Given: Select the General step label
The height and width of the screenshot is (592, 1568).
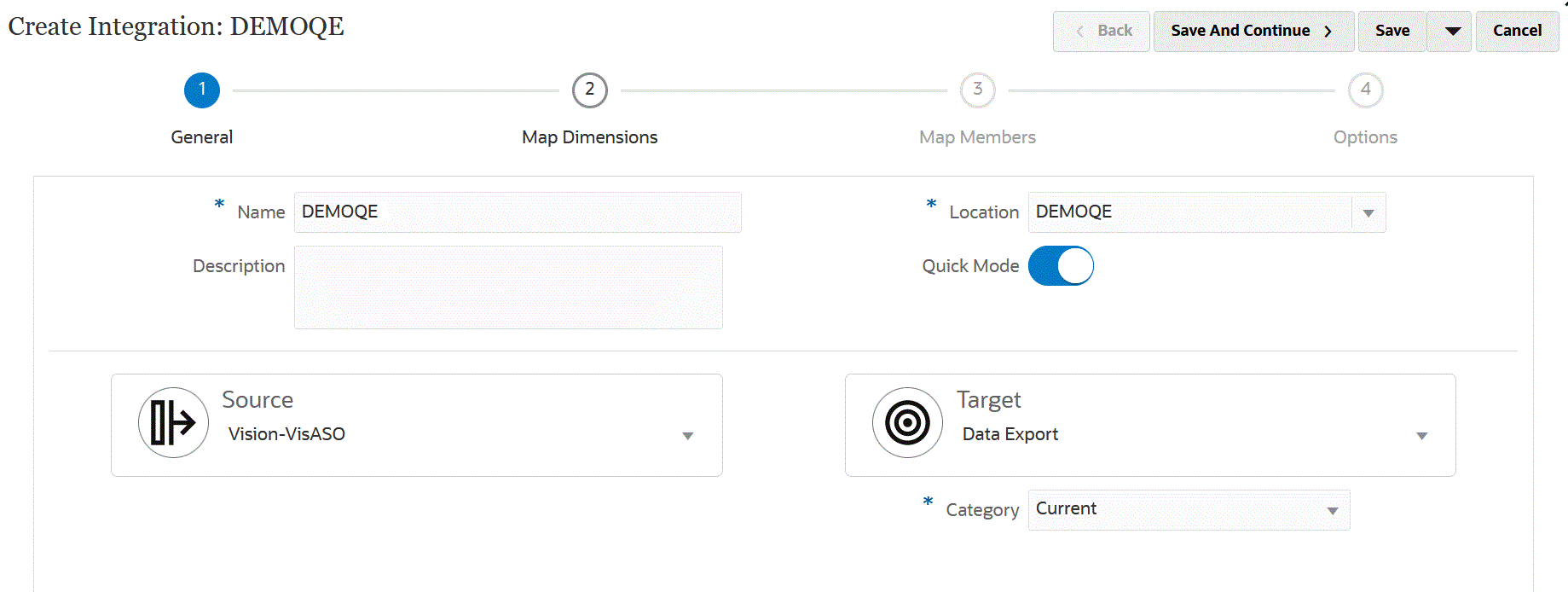Looking at the screenshot, I should click(202, 137).
